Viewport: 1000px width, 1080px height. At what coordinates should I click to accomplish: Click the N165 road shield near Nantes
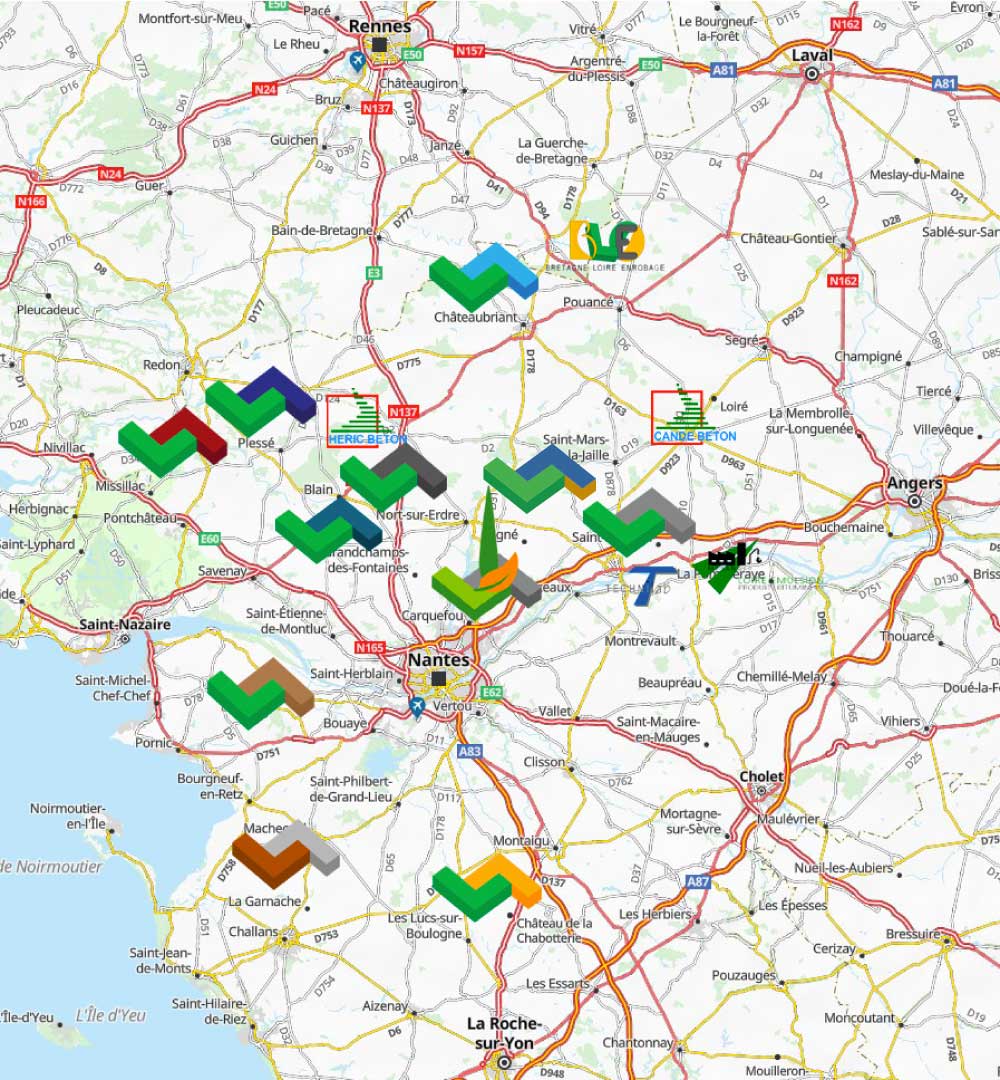tap(370, 647)
